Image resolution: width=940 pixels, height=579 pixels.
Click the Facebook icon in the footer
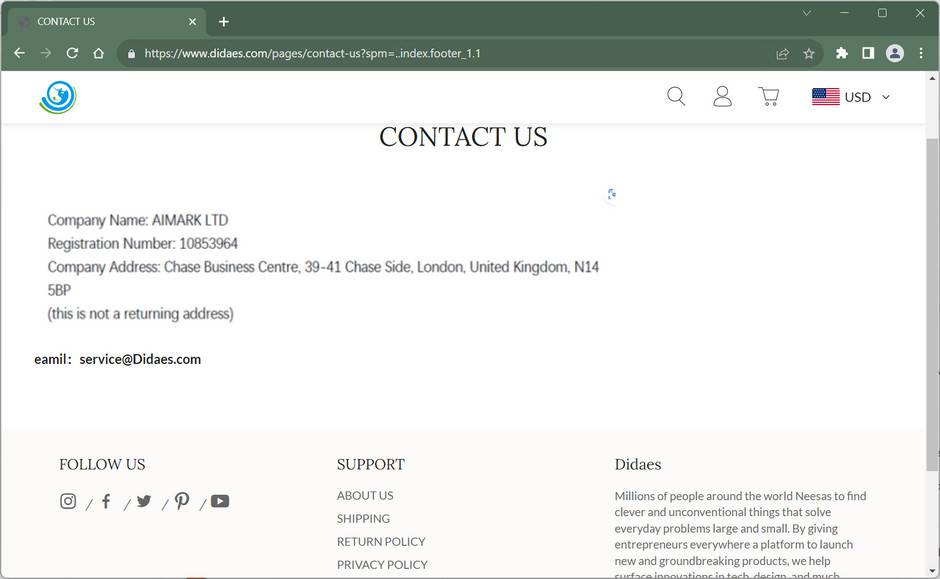click(x=106, y=501)
